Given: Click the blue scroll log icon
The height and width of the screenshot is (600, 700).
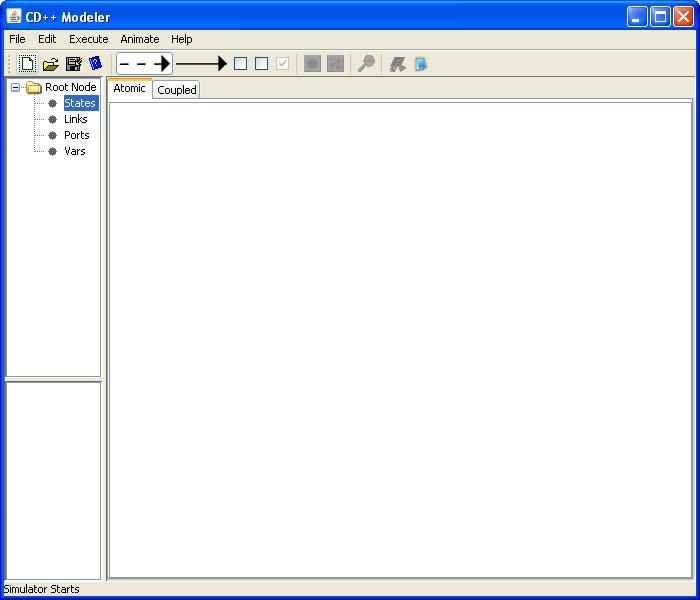Looking at the screenshot, I should pos(421,64).
